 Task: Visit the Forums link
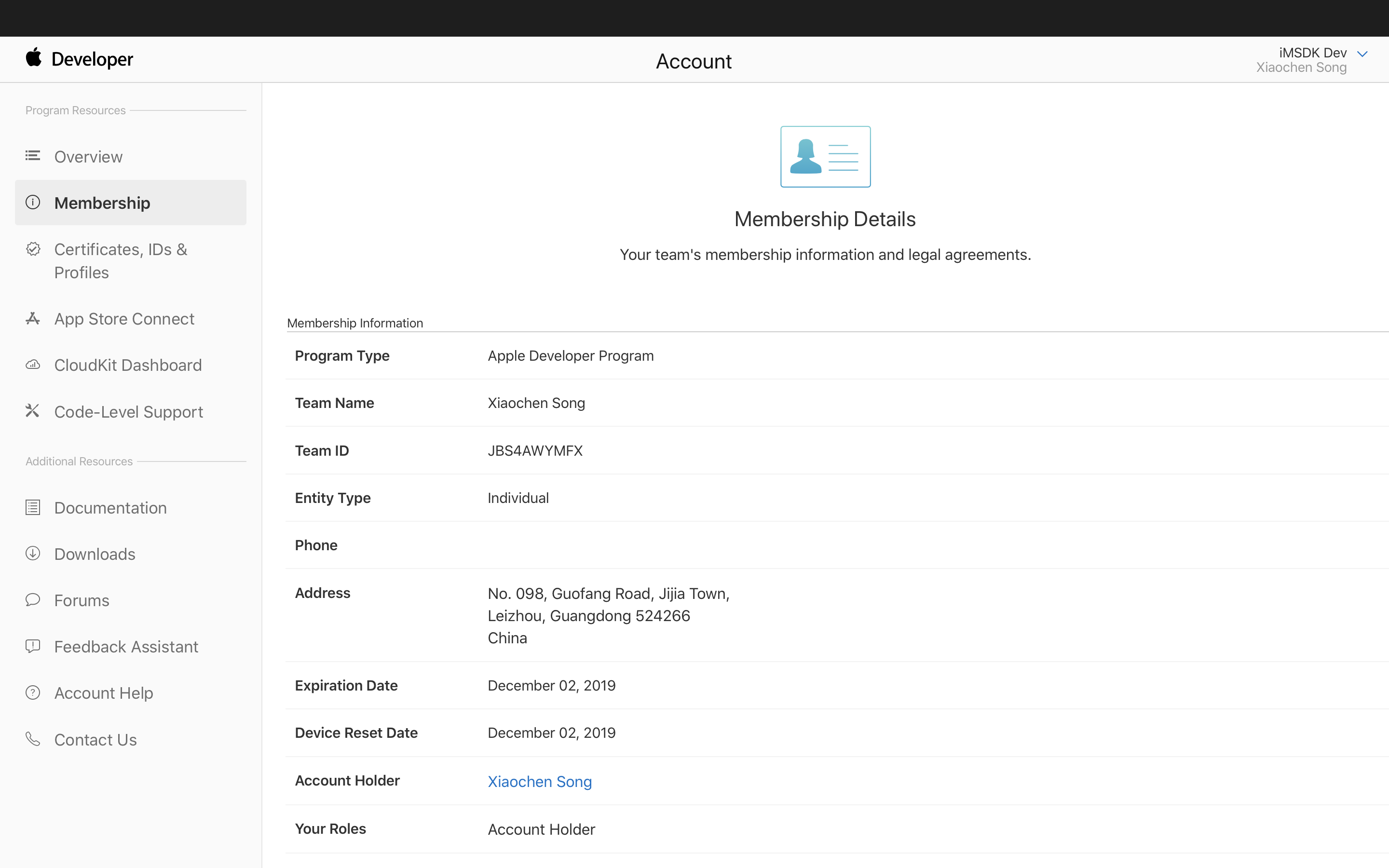pos(82,600)
